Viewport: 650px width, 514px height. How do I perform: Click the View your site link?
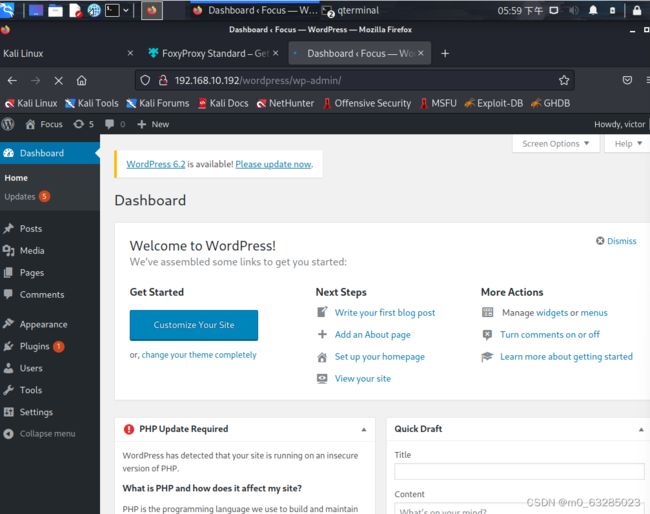(362, 378)
